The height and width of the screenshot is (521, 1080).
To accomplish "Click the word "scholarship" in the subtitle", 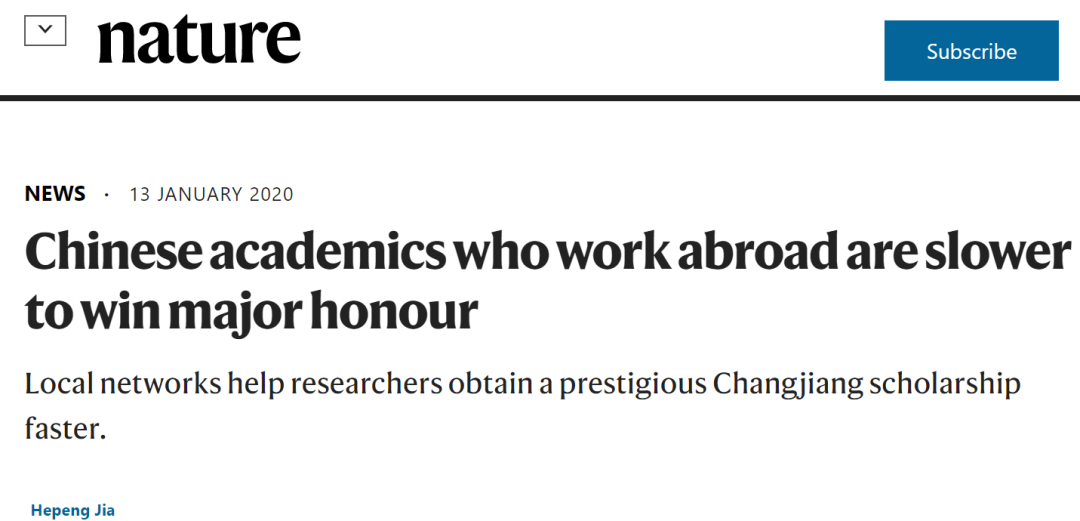I will [945, 384].
